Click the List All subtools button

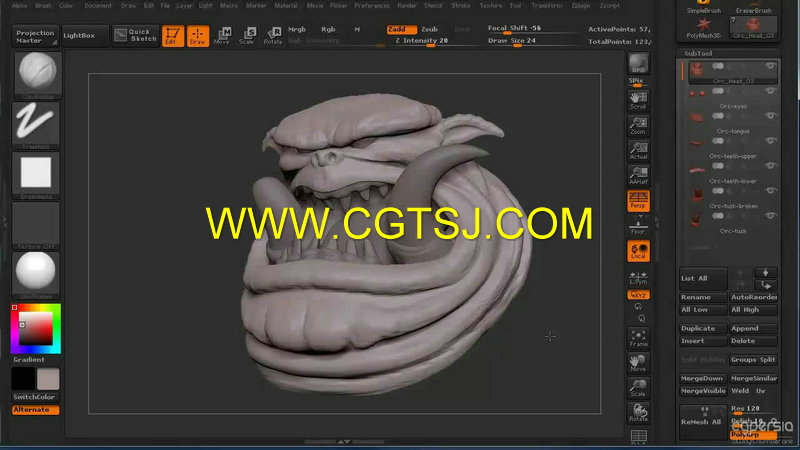pyautogui.click(x=703, y=279)
